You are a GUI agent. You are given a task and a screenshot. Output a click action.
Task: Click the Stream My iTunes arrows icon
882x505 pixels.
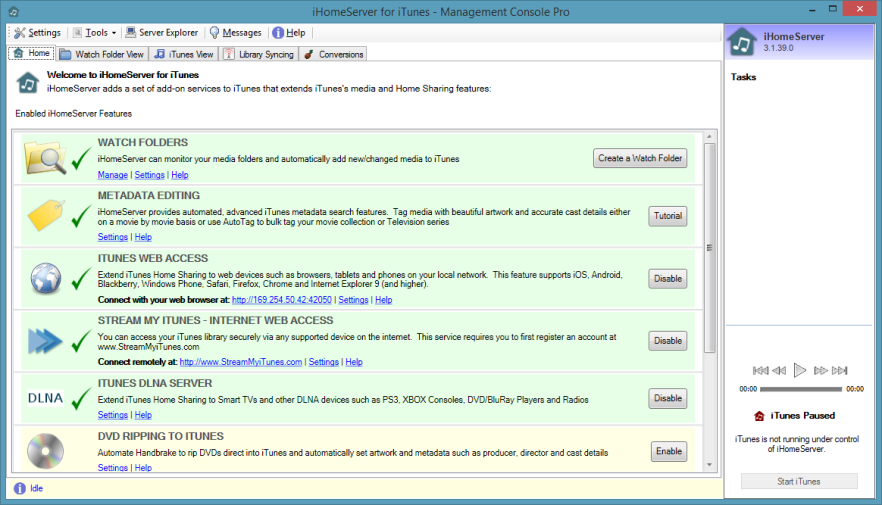click(x=45, y=340)
